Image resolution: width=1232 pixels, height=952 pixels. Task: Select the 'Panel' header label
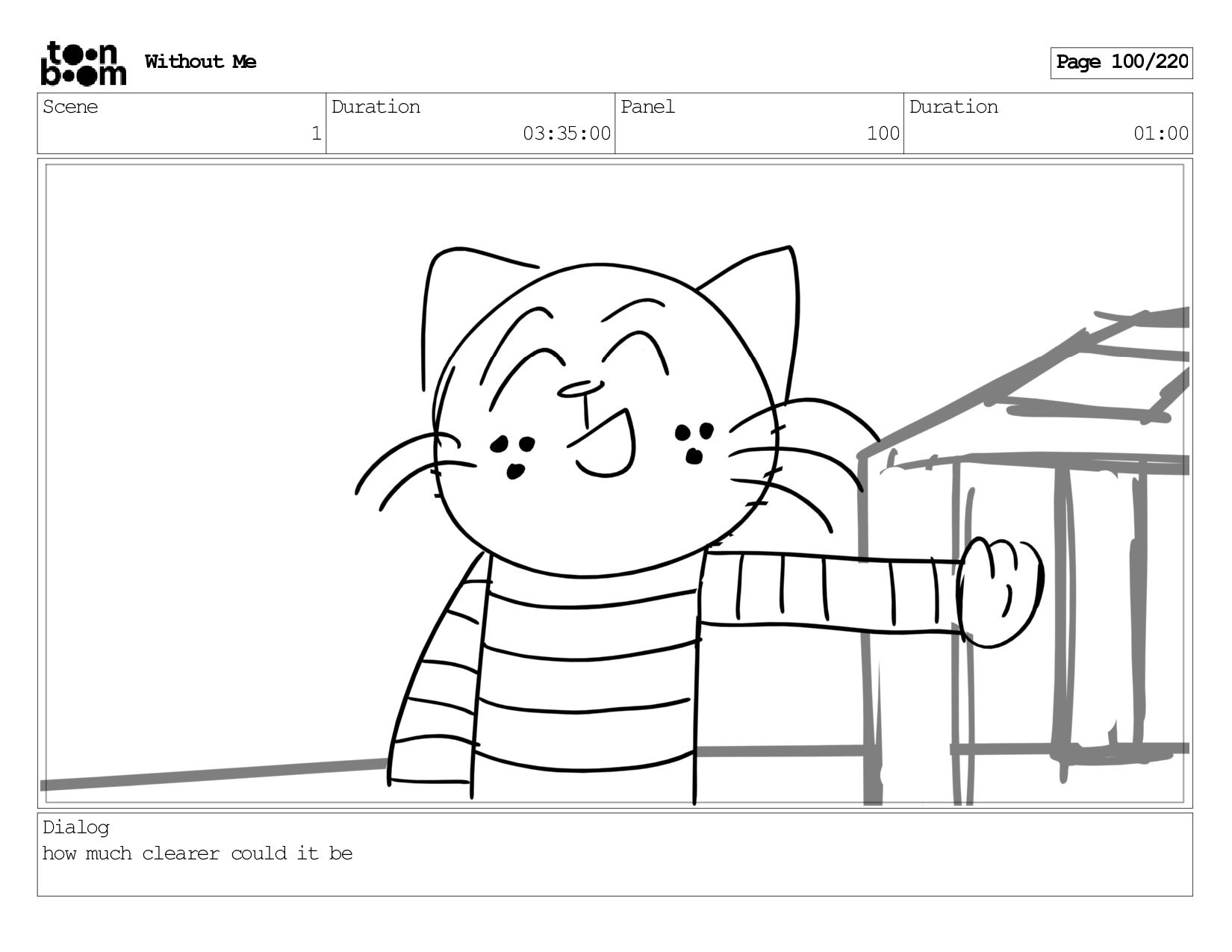647,107
